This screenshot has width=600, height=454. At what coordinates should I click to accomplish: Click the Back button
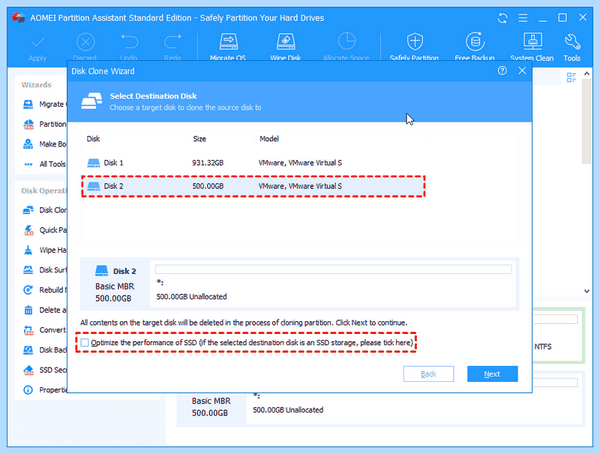[428, 374]
